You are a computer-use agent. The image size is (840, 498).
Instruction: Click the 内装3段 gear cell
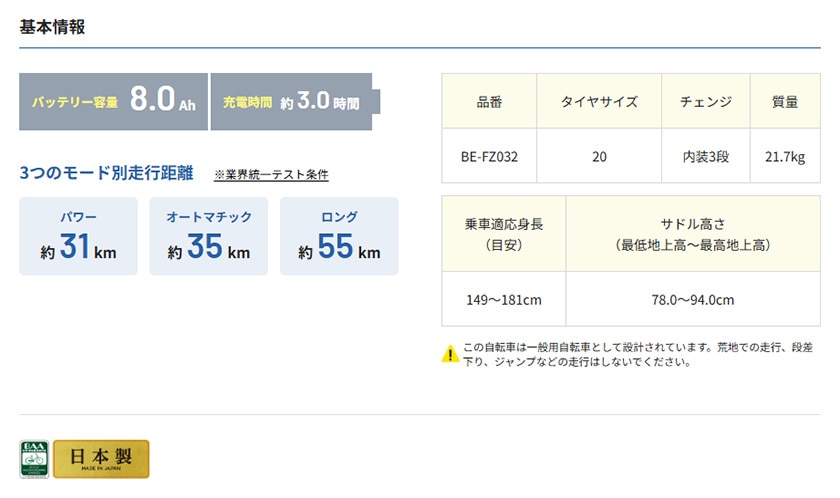point(706,156)
